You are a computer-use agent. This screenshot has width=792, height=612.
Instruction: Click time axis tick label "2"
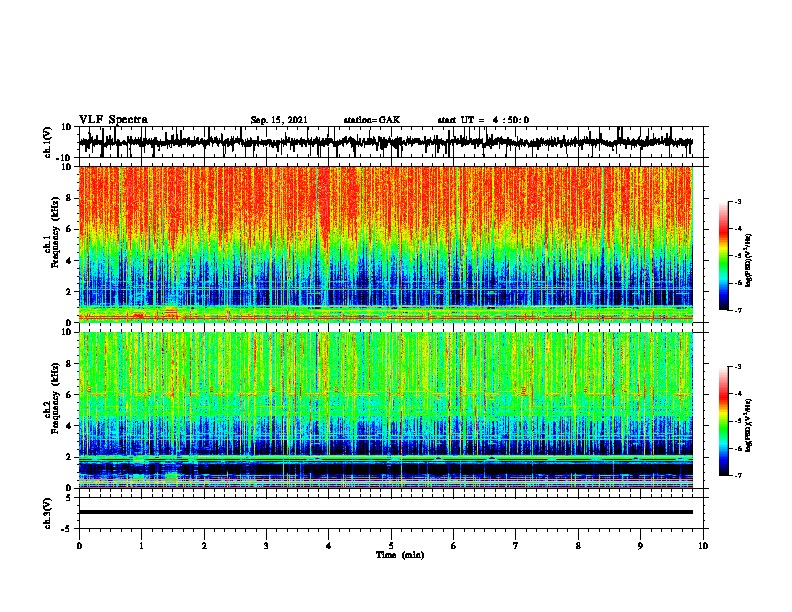point(204,546)
